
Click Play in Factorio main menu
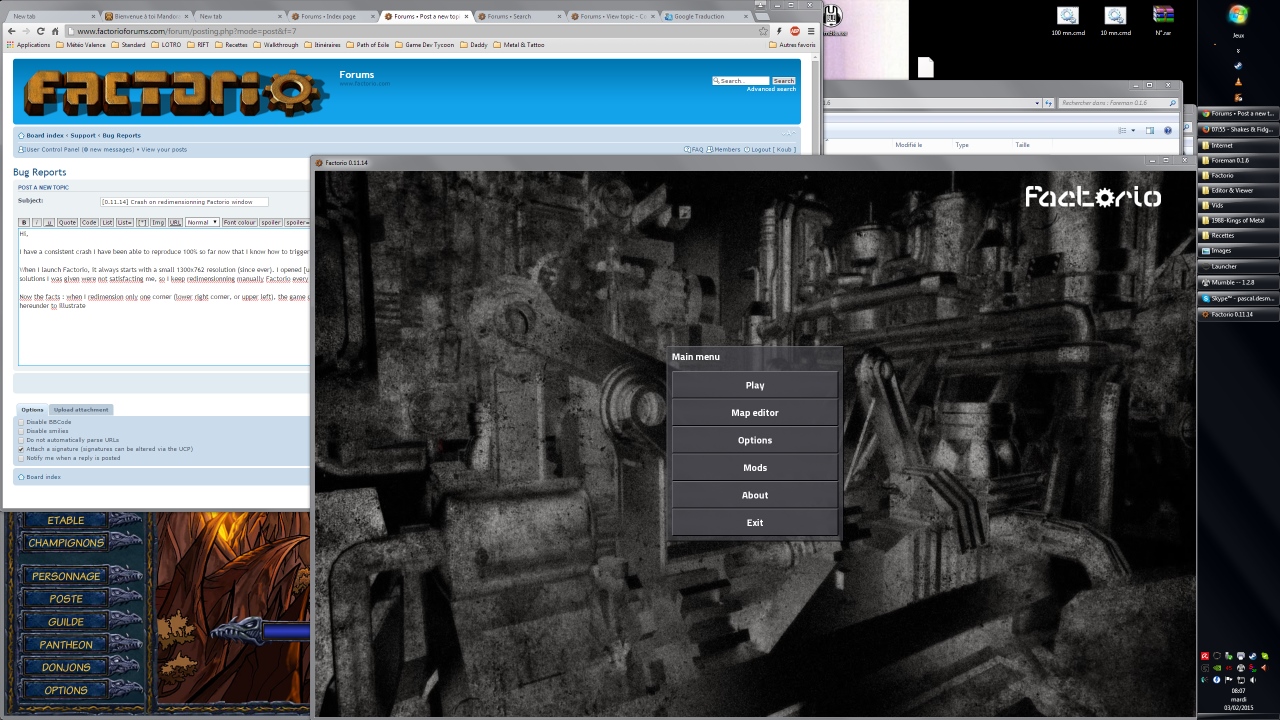tap(755, 385)
